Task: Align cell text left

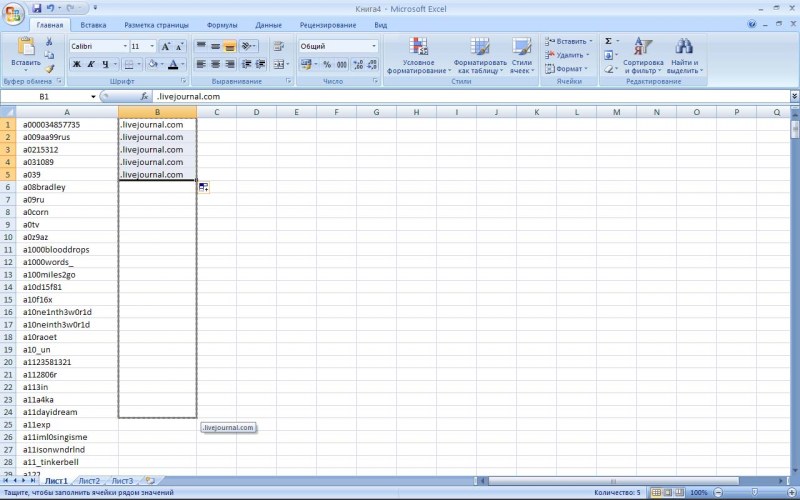Action: point(201,64)
